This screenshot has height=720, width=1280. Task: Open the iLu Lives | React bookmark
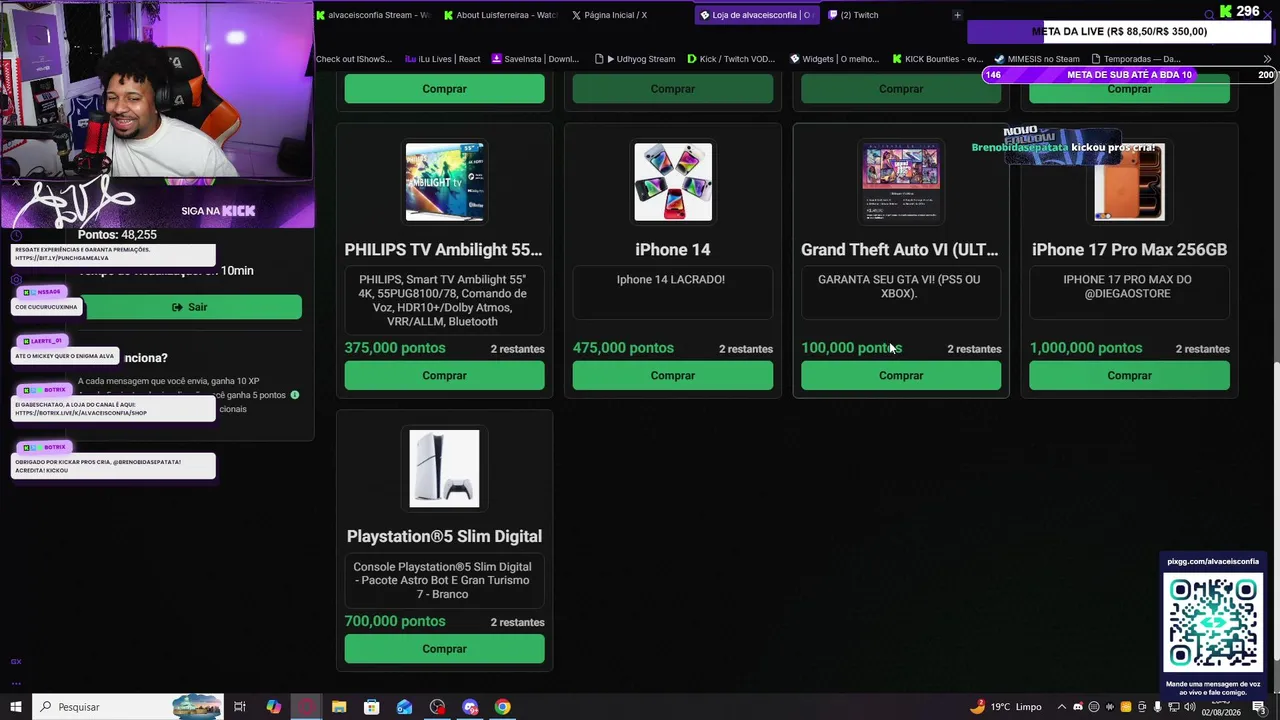pyautogui.click(x=443, y=59)
